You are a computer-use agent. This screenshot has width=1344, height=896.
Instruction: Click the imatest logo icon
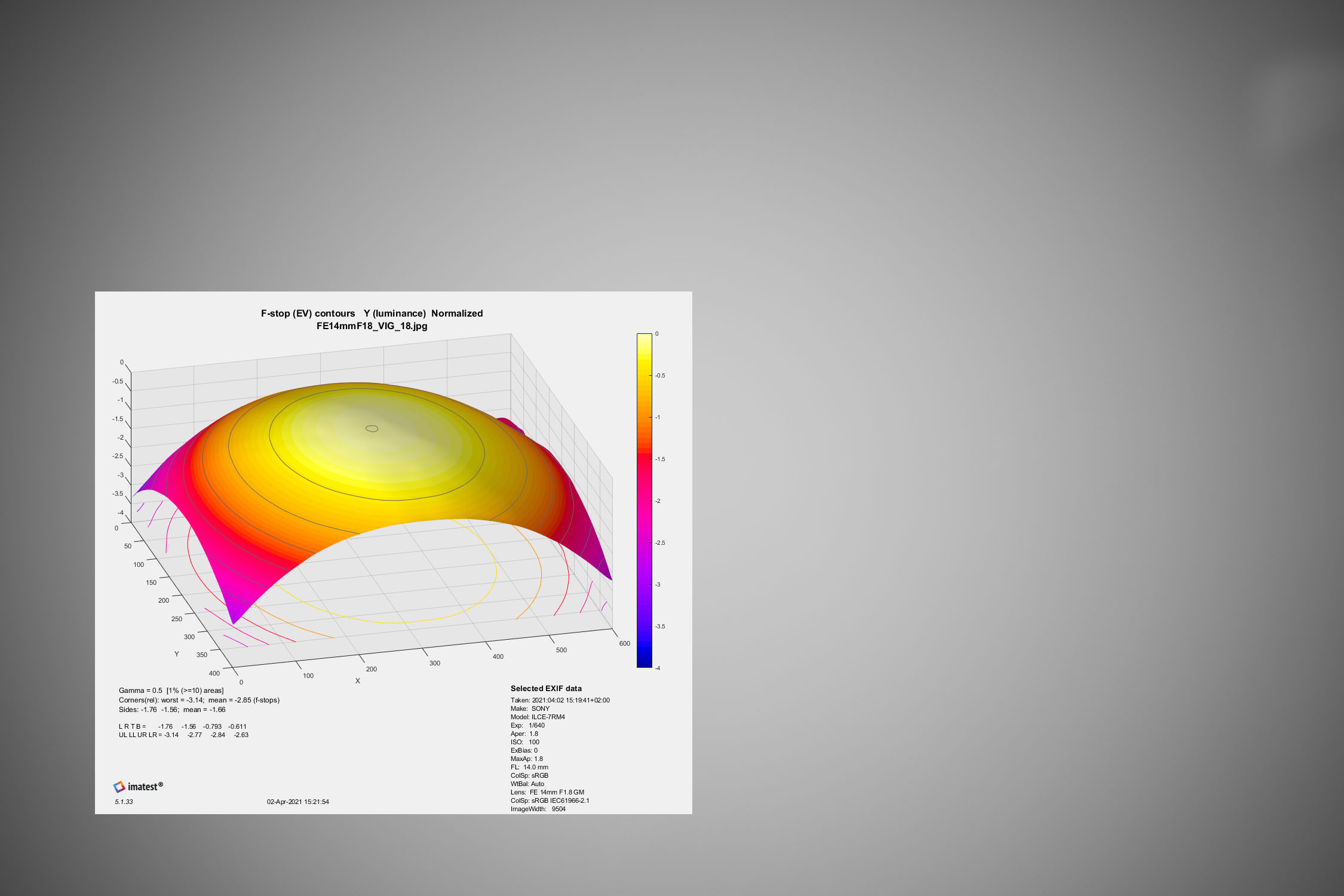[119, 787]
